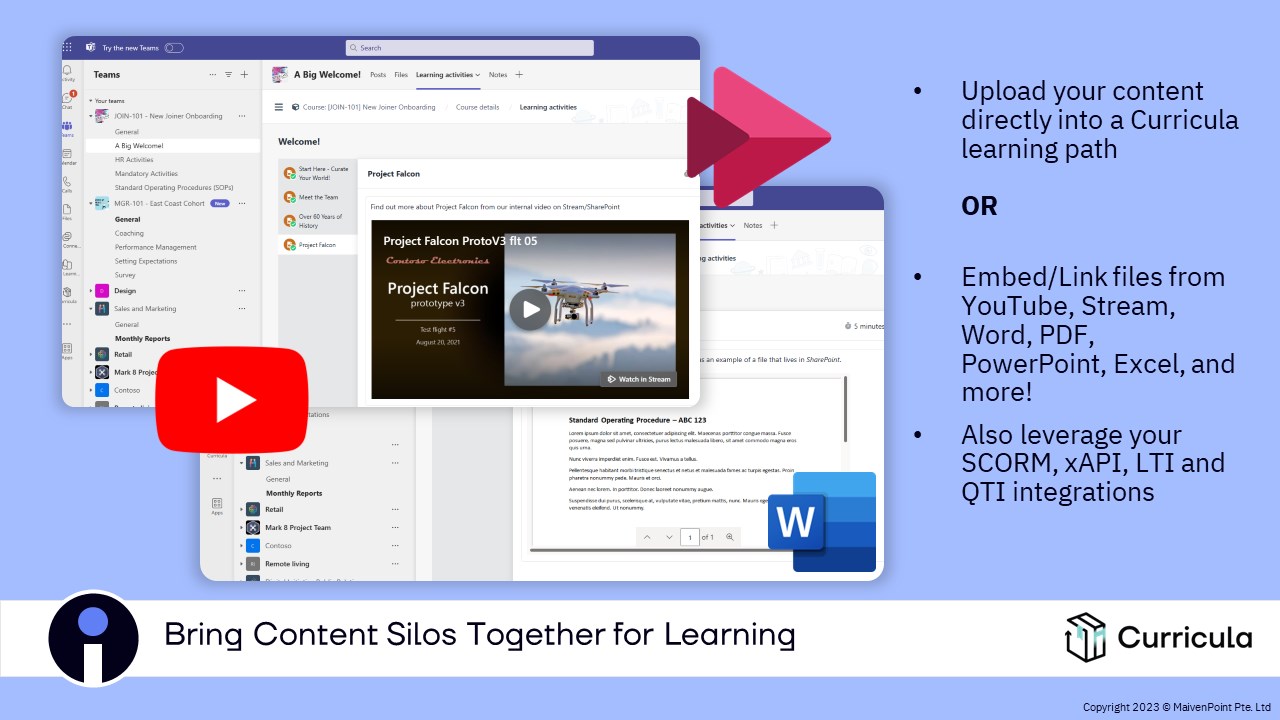The image size is (1280, 720).
Task: Expand the Remote living team in back window
Action: pyautogui.click(x=242, y=564)
